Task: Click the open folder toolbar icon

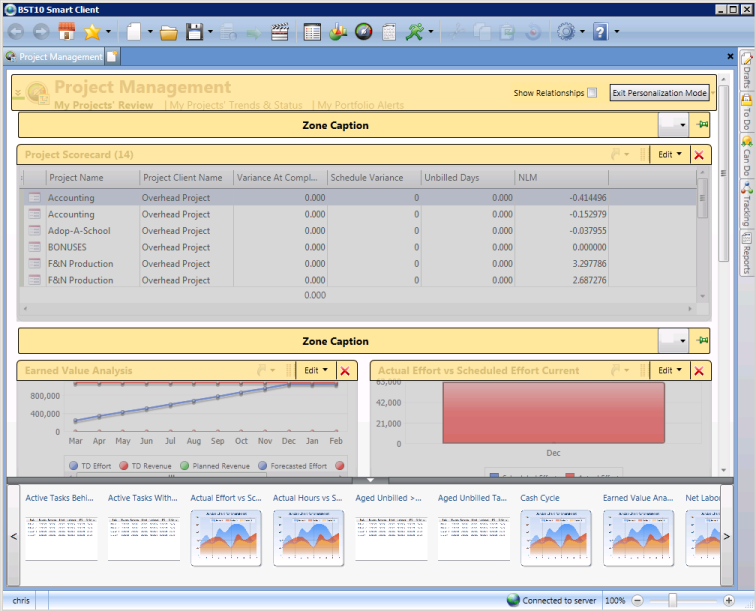Action: pyautogui.click(x=168, y=32)
